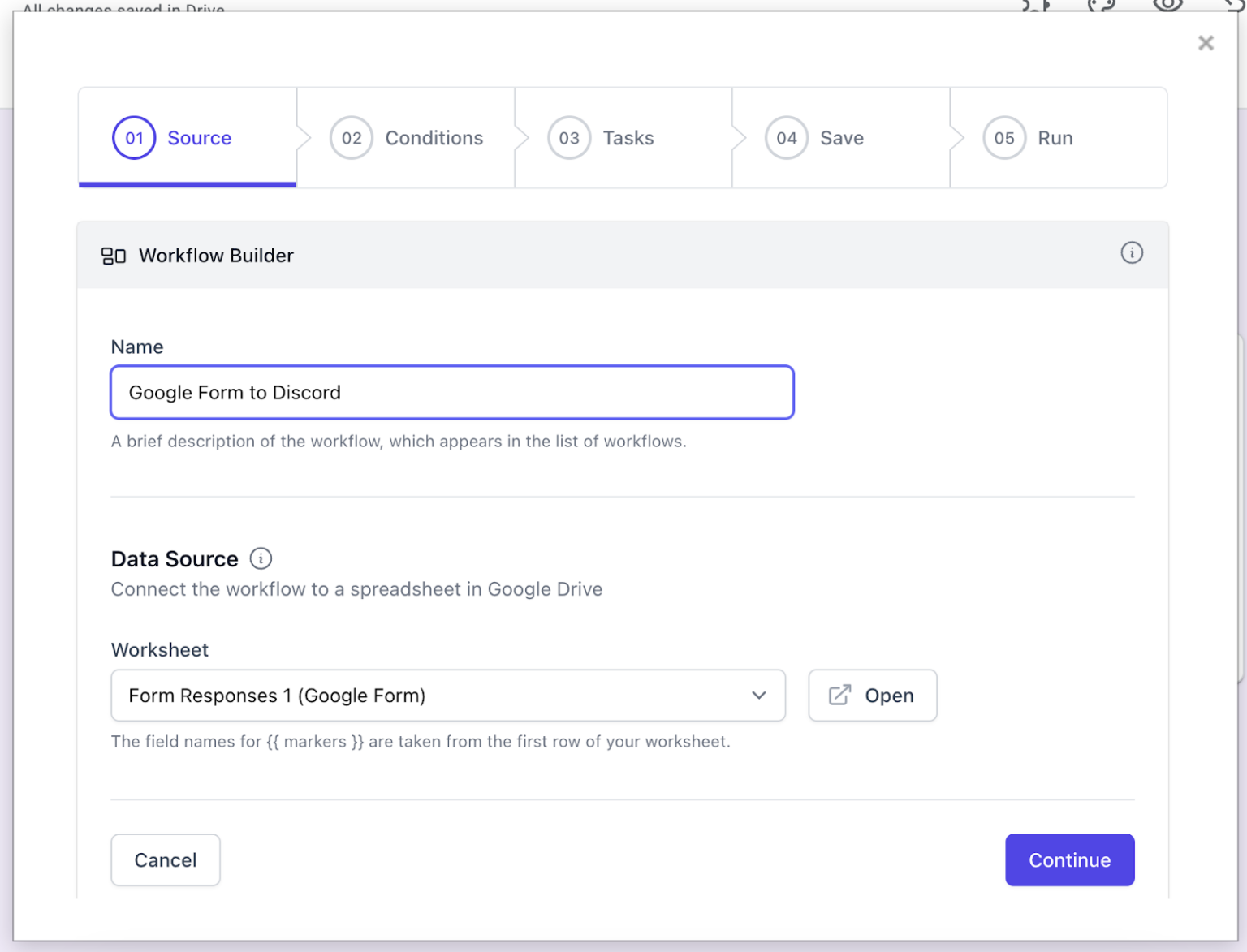
Task: Click the info icon beside Workflow Builder header
Action: 1132,253
